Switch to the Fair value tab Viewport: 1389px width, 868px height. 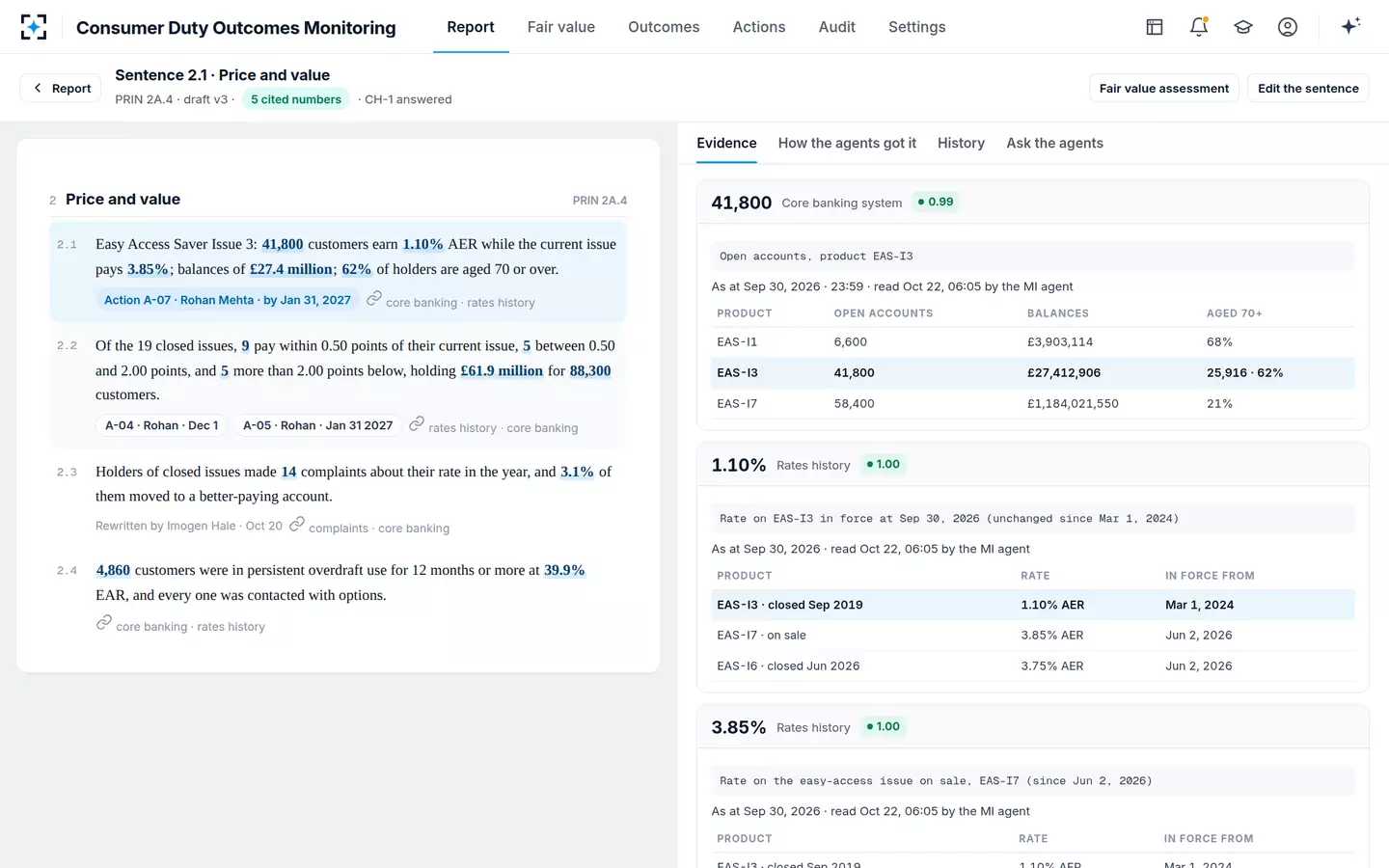[x=561, y=27]
